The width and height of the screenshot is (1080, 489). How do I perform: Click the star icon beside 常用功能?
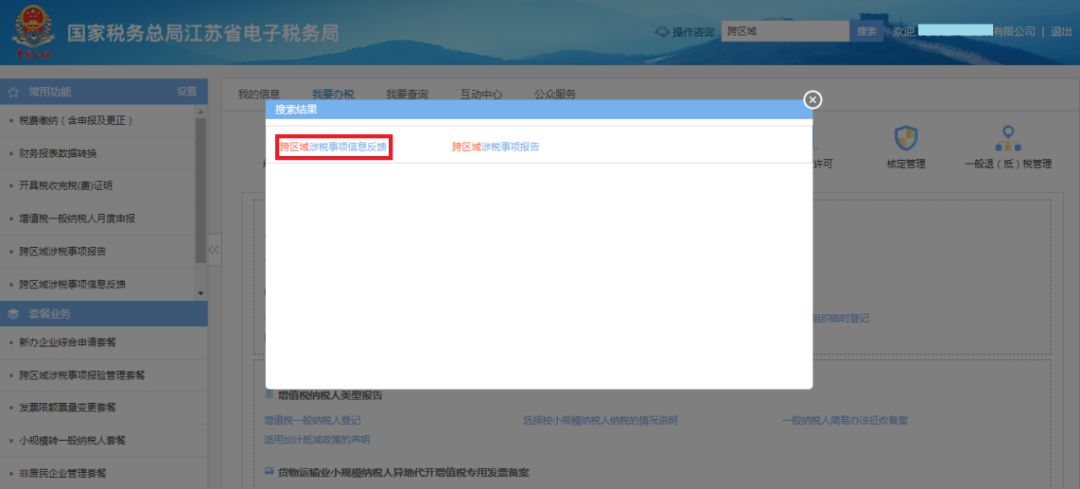click(14, 92)
